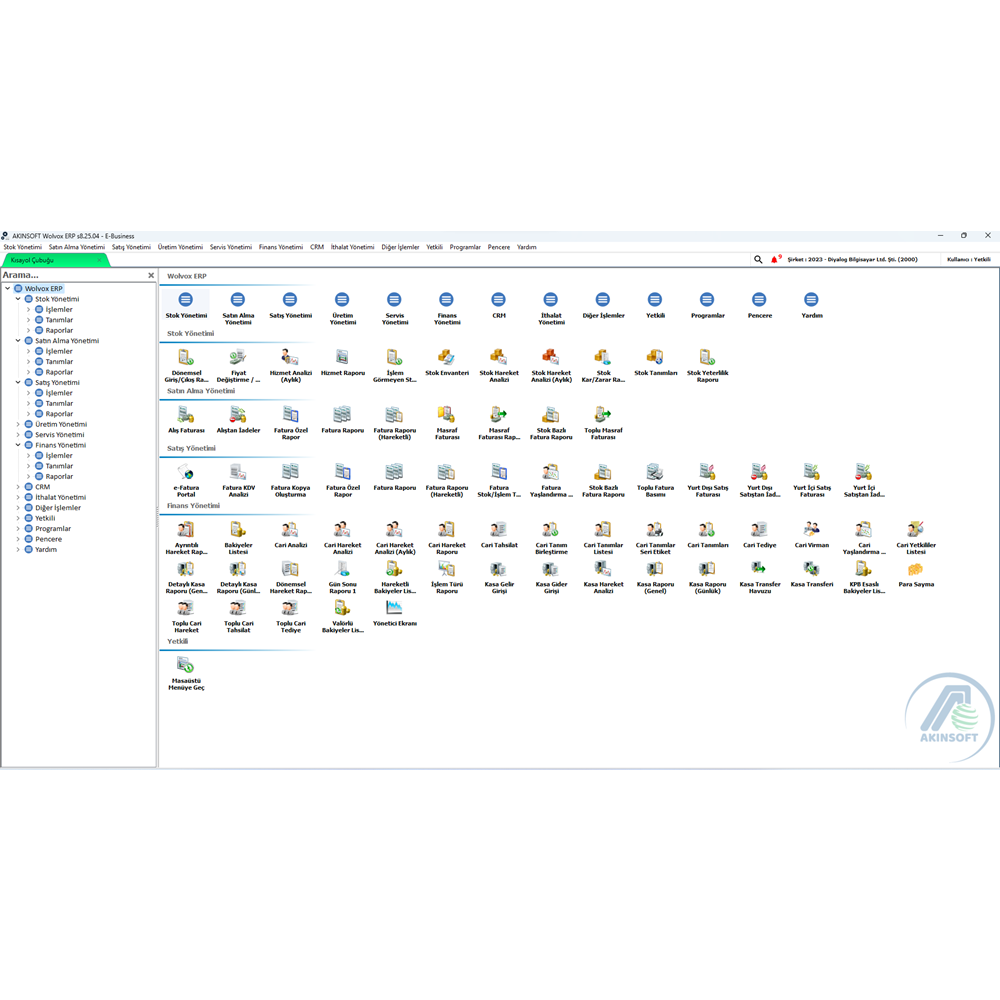Screen dimensions: 1000x1000
Task: Collapse the Stok Yönetimi tree node
Action: 18,299
